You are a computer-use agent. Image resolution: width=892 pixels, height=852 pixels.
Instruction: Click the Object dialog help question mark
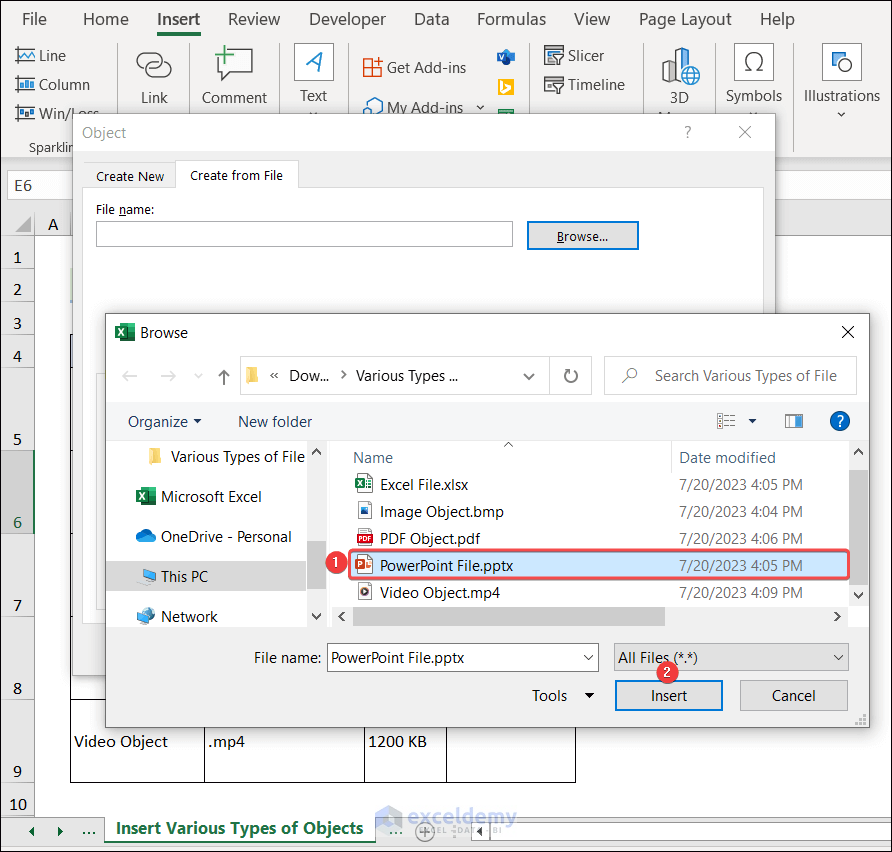coord(688,133)
